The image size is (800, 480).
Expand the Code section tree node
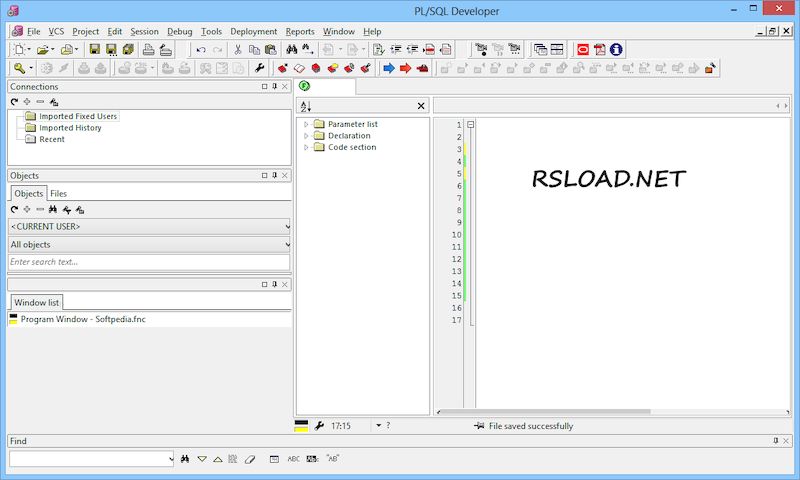[x=306, y=147]
